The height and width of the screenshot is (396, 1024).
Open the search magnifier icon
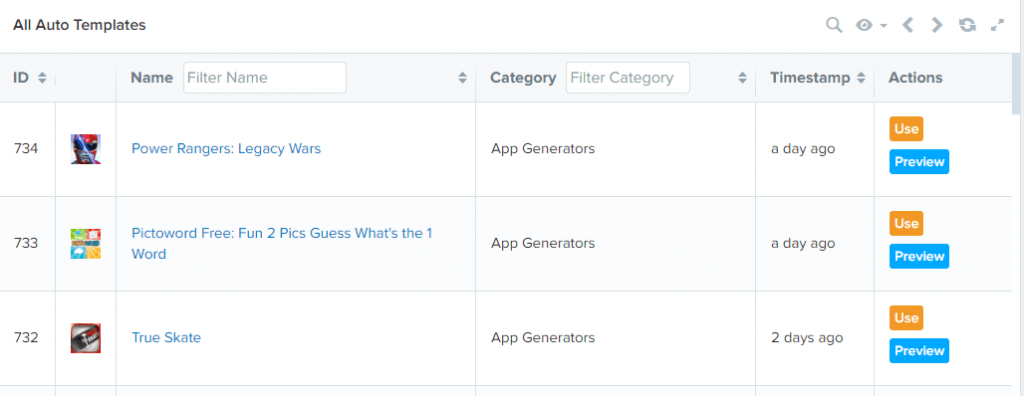click(x=833, y=25)
